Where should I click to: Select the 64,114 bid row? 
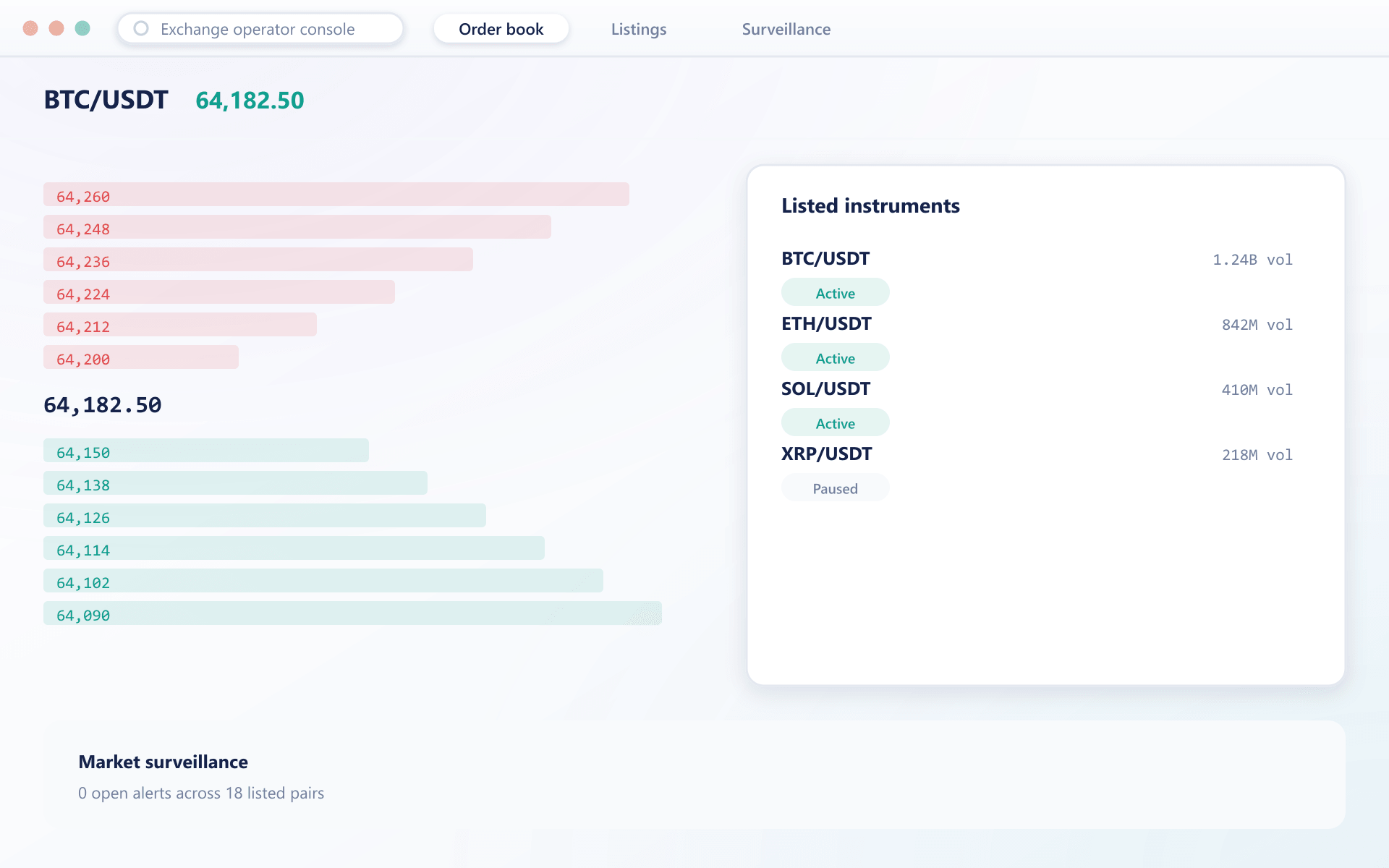[294, 548]
